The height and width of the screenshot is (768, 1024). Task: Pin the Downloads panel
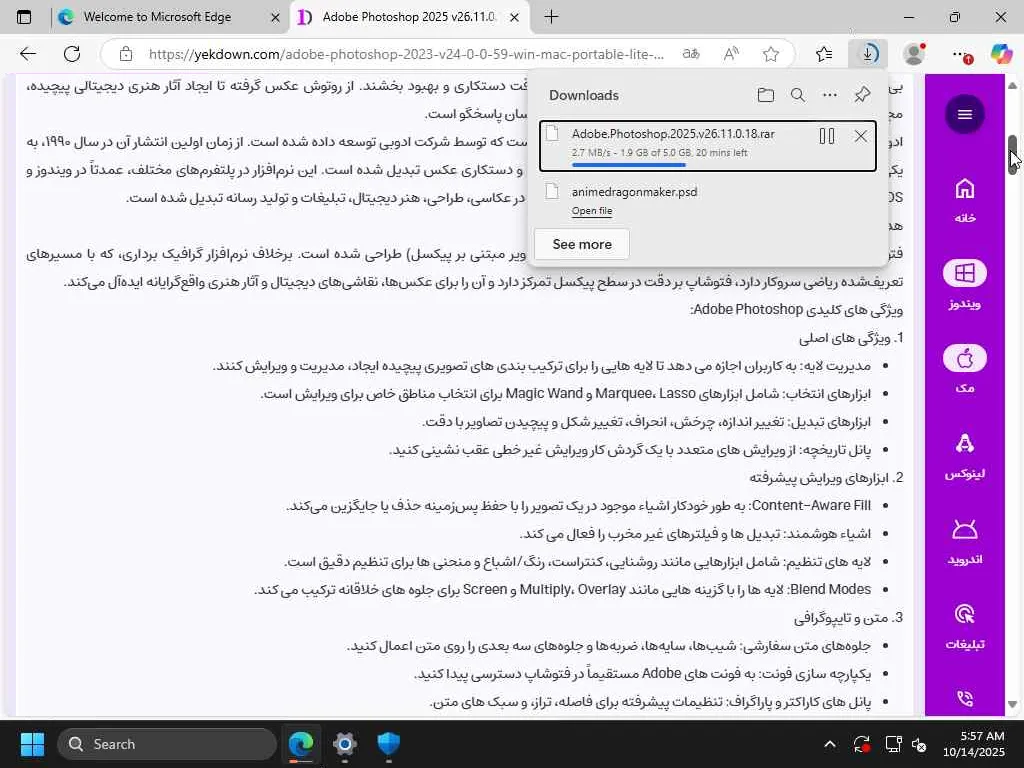pos(862,95)
